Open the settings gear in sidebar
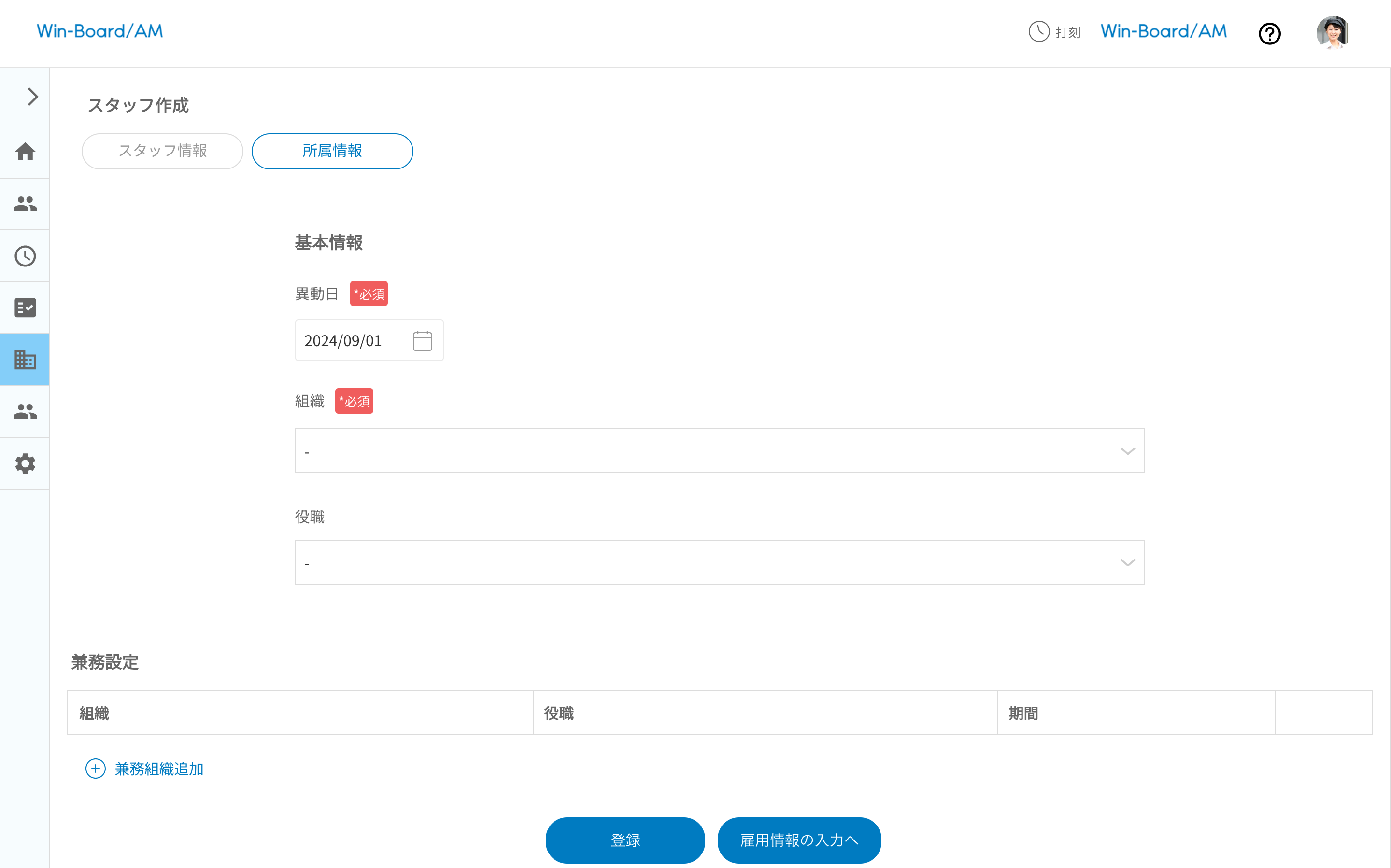This screenshot has height=868, width=1391. point(25,463)
